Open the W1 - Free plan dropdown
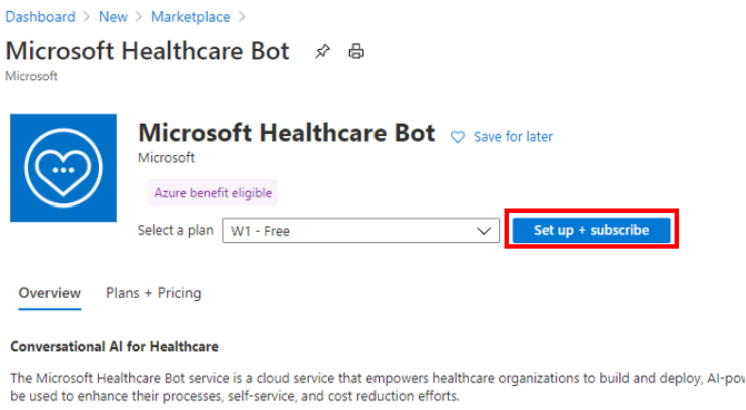746x410 pixels. 361,231
